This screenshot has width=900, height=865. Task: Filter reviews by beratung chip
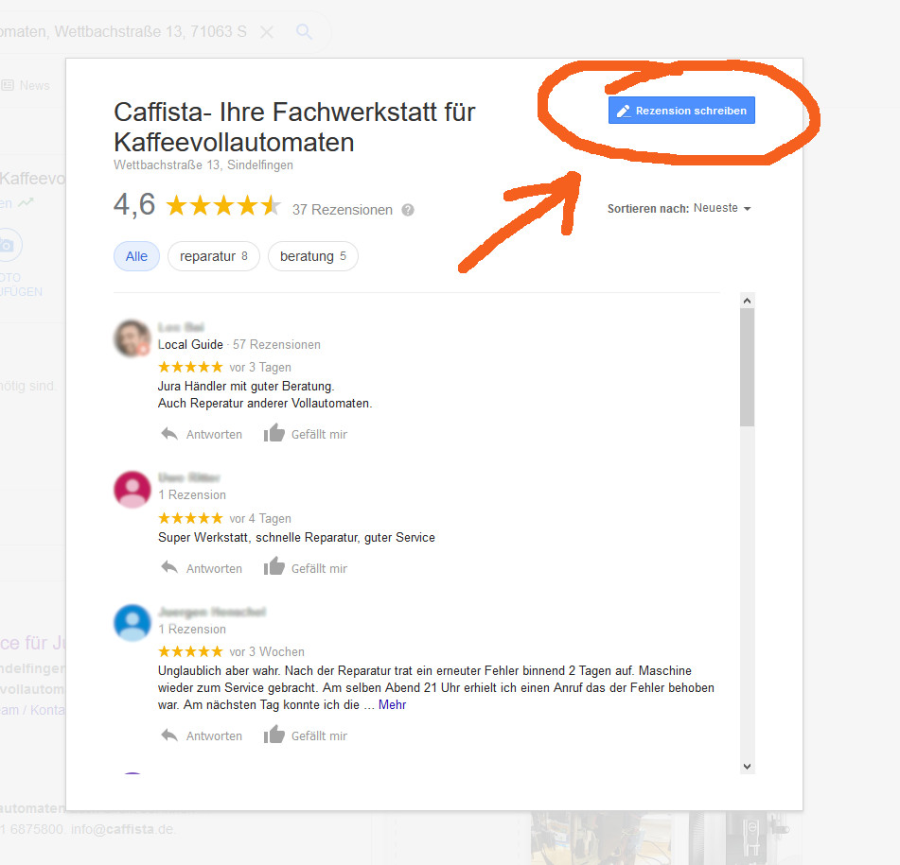(x=313, y=256)
